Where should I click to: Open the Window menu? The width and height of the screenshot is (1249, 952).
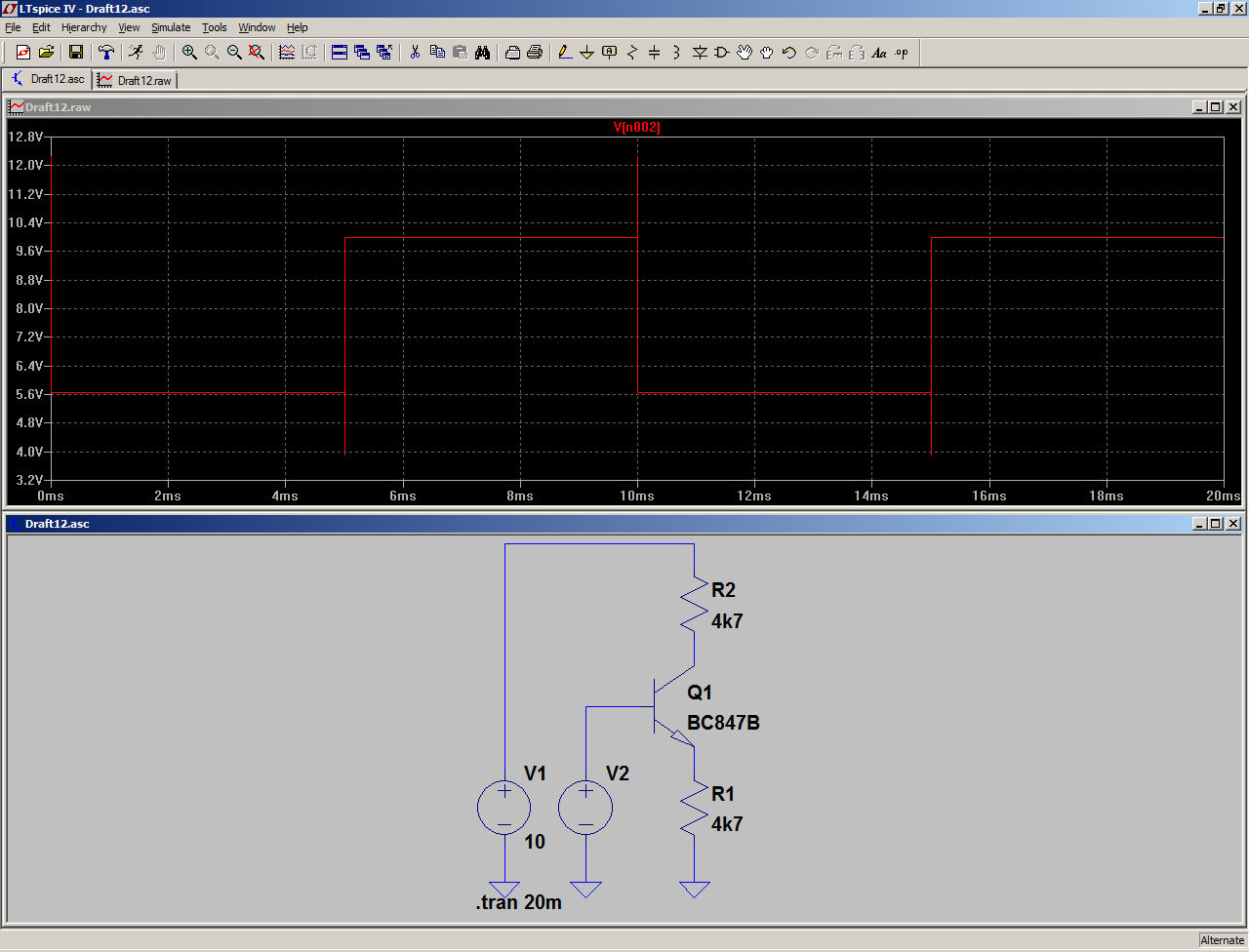click(x=257, y=27)
